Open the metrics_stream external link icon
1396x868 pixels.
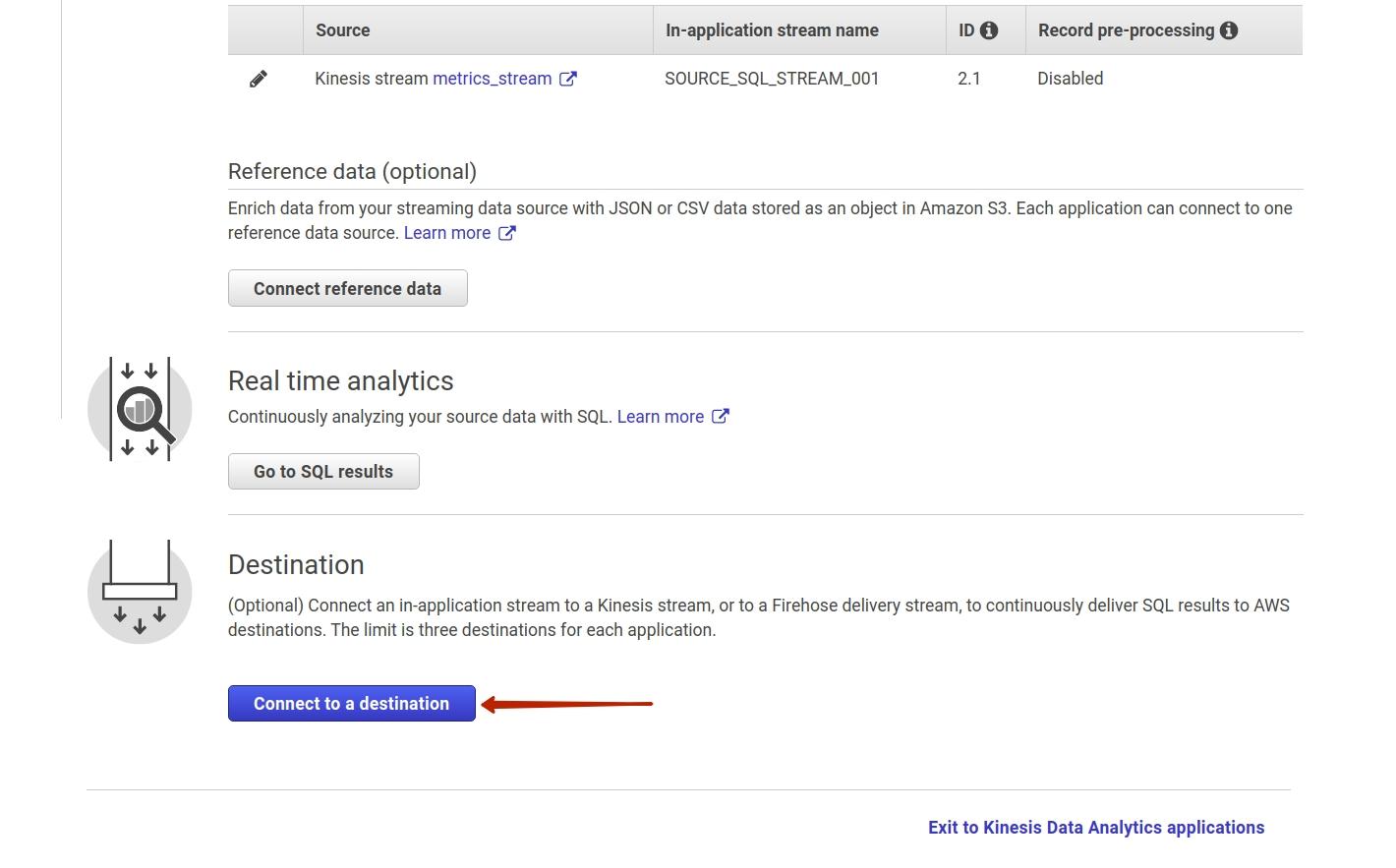pos(568,79)
